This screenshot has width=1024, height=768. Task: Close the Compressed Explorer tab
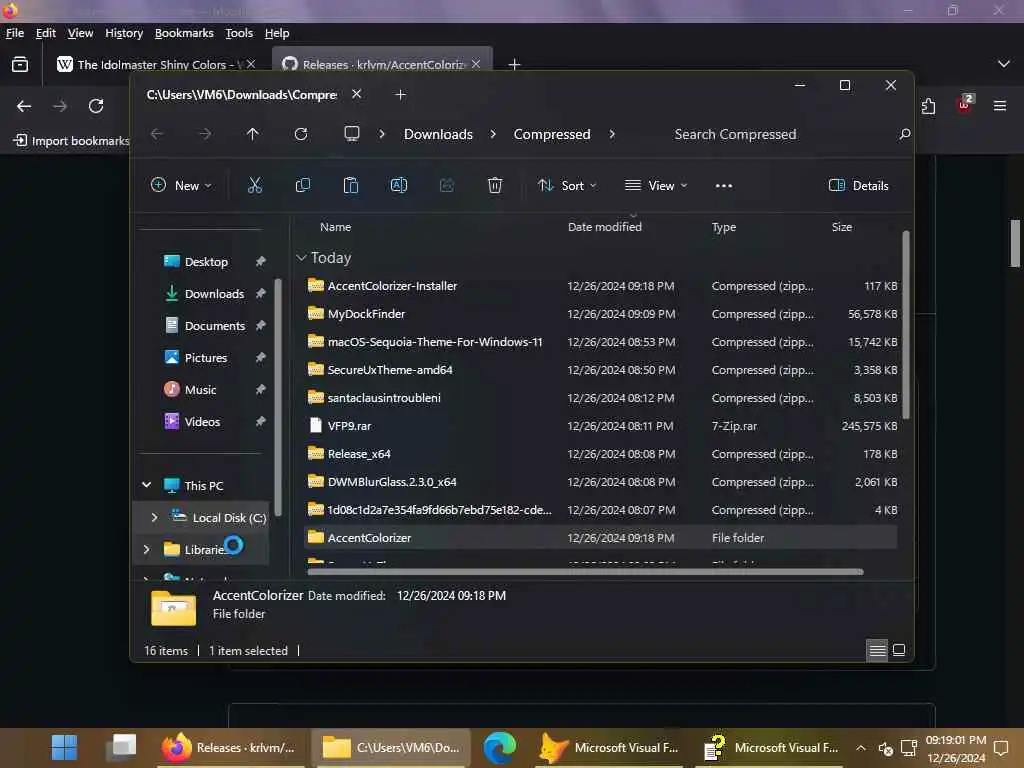point(357,94)
